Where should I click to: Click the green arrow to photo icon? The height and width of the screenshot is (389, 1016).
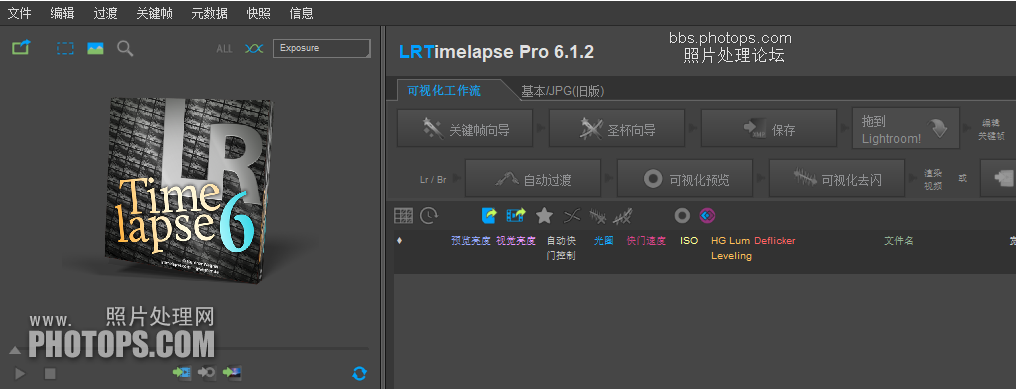(232, 373)
